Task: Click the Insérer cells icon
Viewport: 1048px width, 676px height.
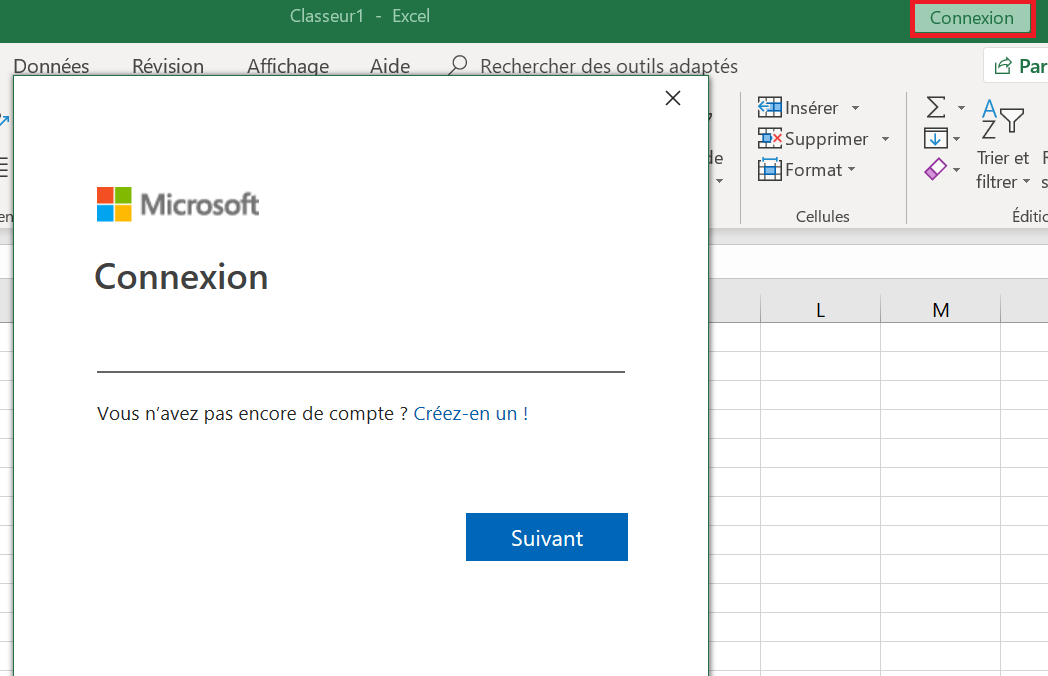Action: [769, 107]
